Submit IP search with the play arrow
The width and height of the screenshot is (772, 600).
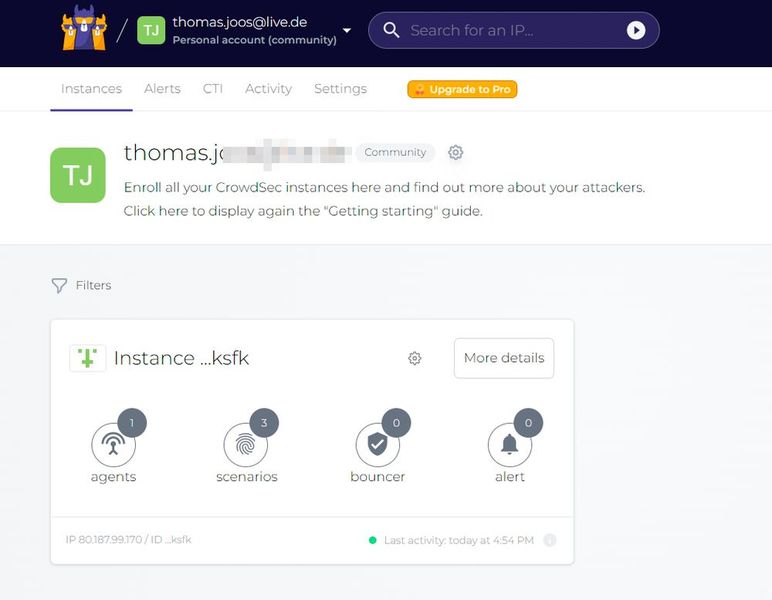point(636,31)
